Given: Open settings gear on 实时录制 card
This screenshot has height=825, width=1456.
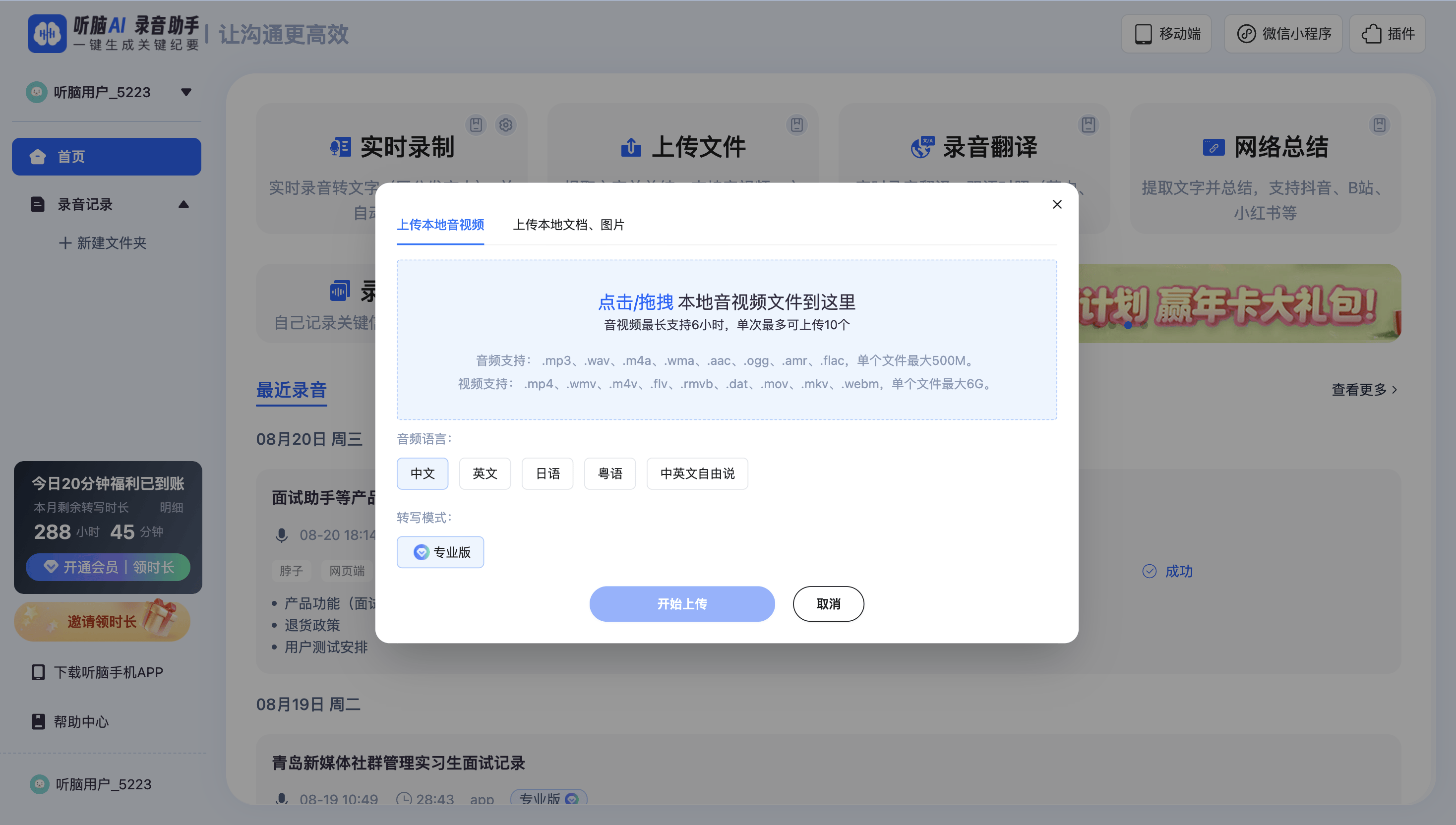Looking at the screenshot, I should 505,125.
